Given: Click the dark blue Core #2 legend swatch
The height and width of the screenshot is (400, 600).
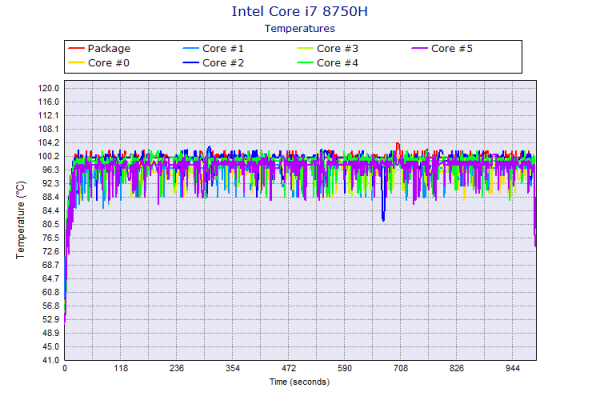Looking at the screenshot, I should coord(191,63).
